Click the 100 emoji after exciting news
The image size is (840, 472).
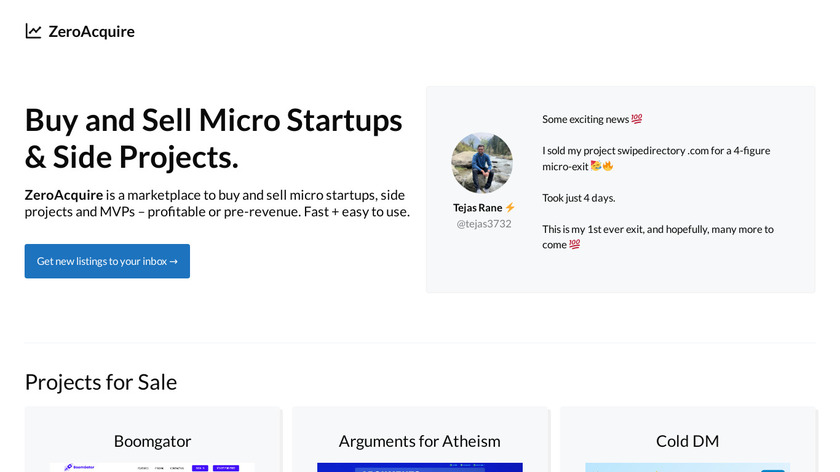point(637,119)
